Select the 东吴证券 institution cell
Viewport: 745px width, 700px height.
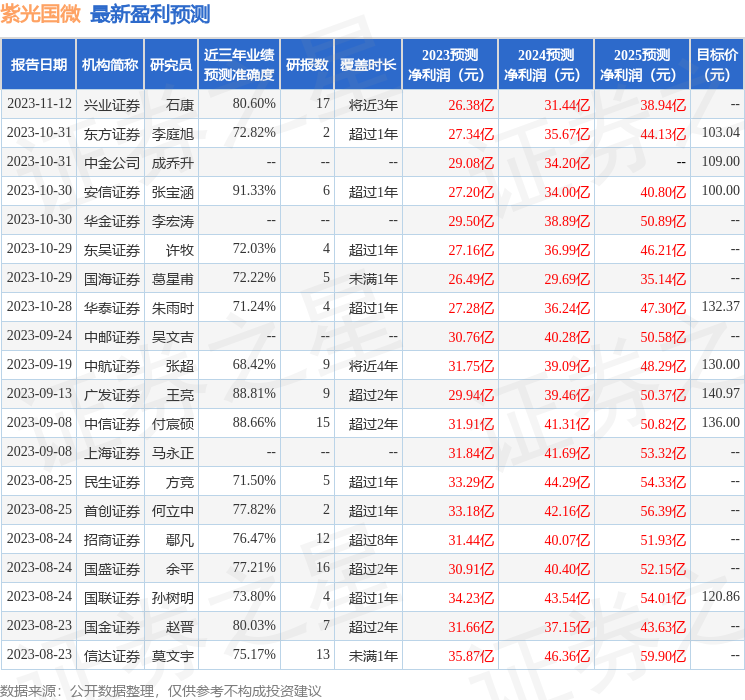[112, 250]
